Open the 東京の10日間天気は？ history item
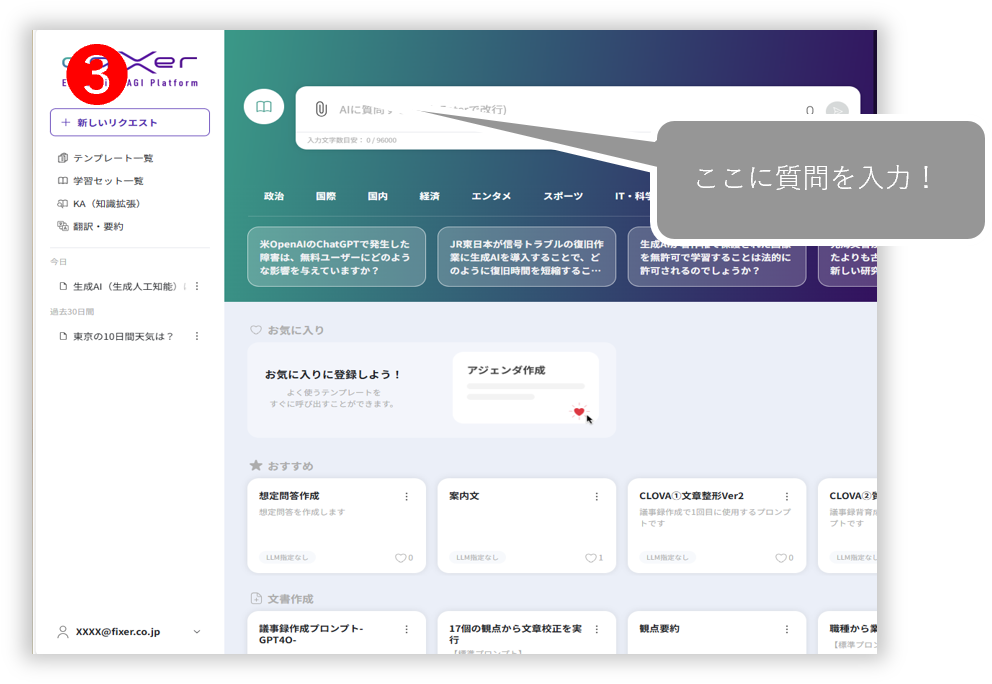Viewport: 992px width, 684px height. click(x=122, y=337)
